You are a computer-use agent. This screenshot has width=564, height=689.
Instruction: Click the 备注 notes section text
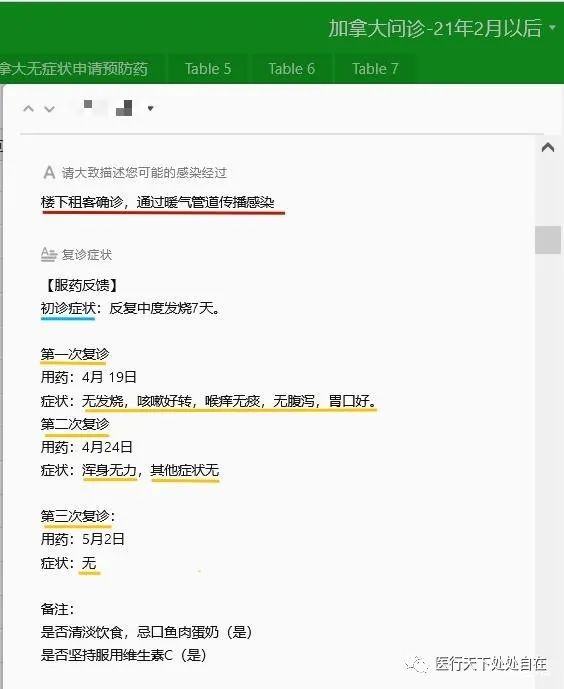[58, 609]
